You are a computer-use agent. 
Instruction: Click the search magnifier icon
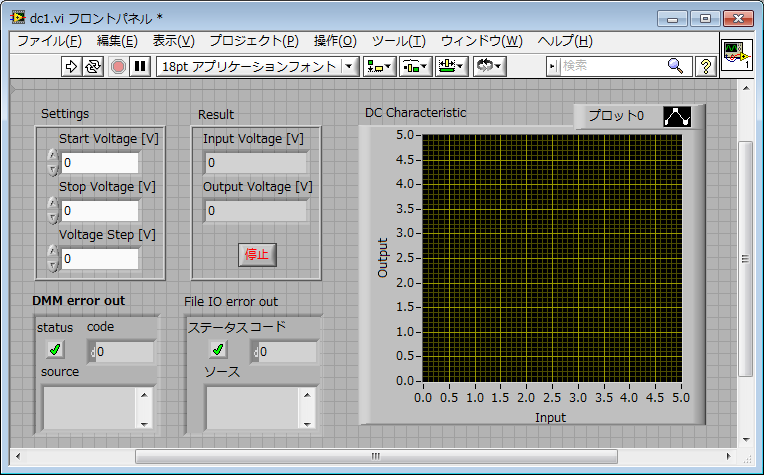pyautogui.click(x=675, y=66)
